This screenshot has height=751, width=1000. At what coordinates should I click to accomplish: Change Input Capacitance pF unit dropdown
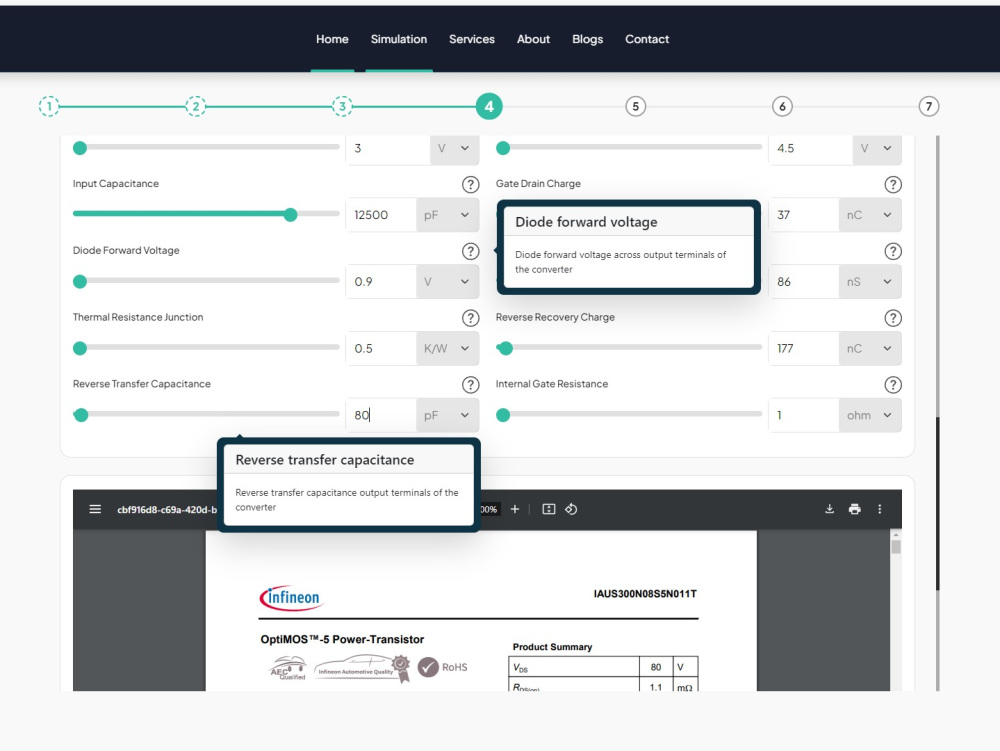tap(447, 215)
